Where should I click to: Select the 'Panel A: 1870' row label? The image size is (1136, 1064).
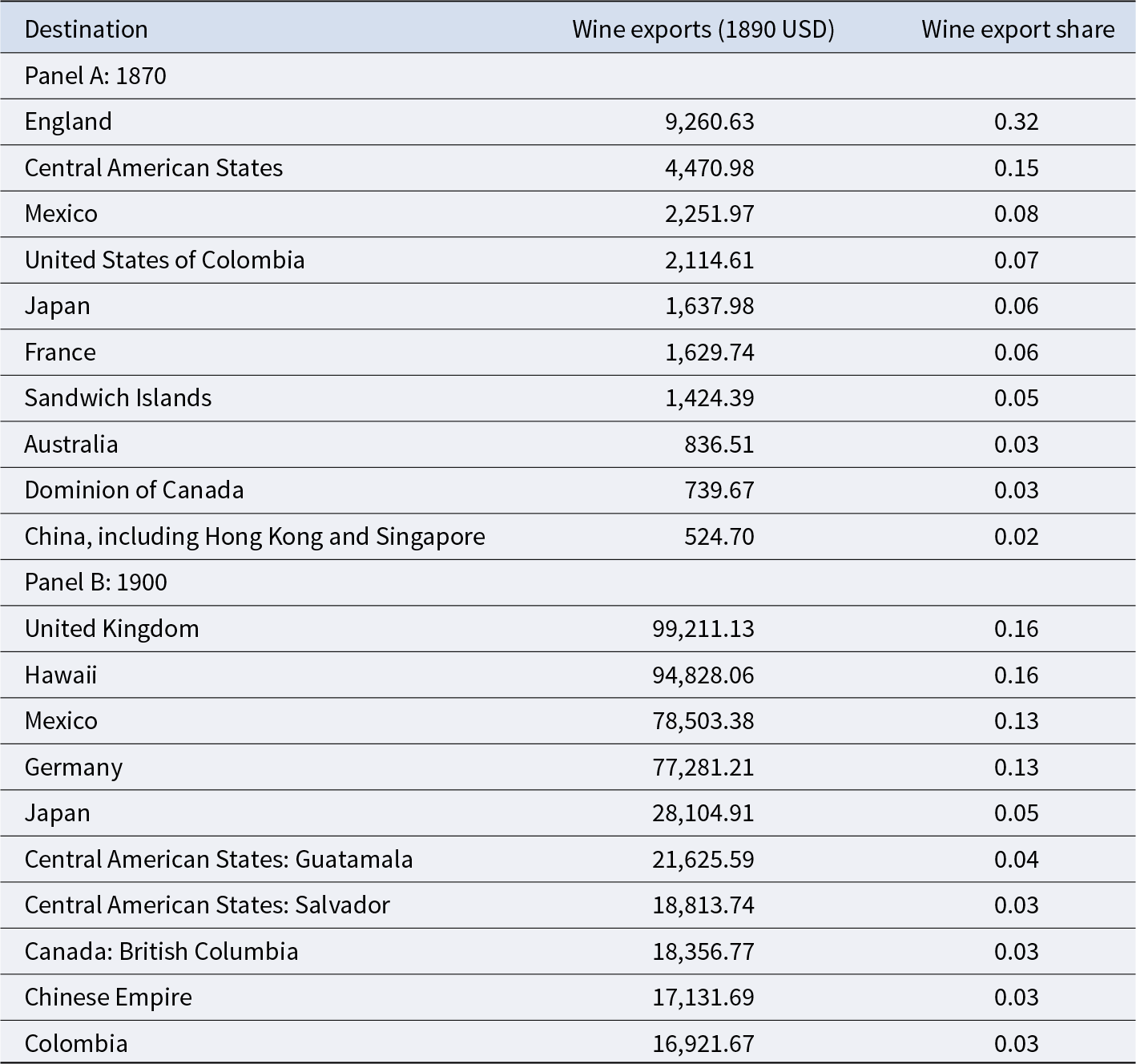coord(95,76)
